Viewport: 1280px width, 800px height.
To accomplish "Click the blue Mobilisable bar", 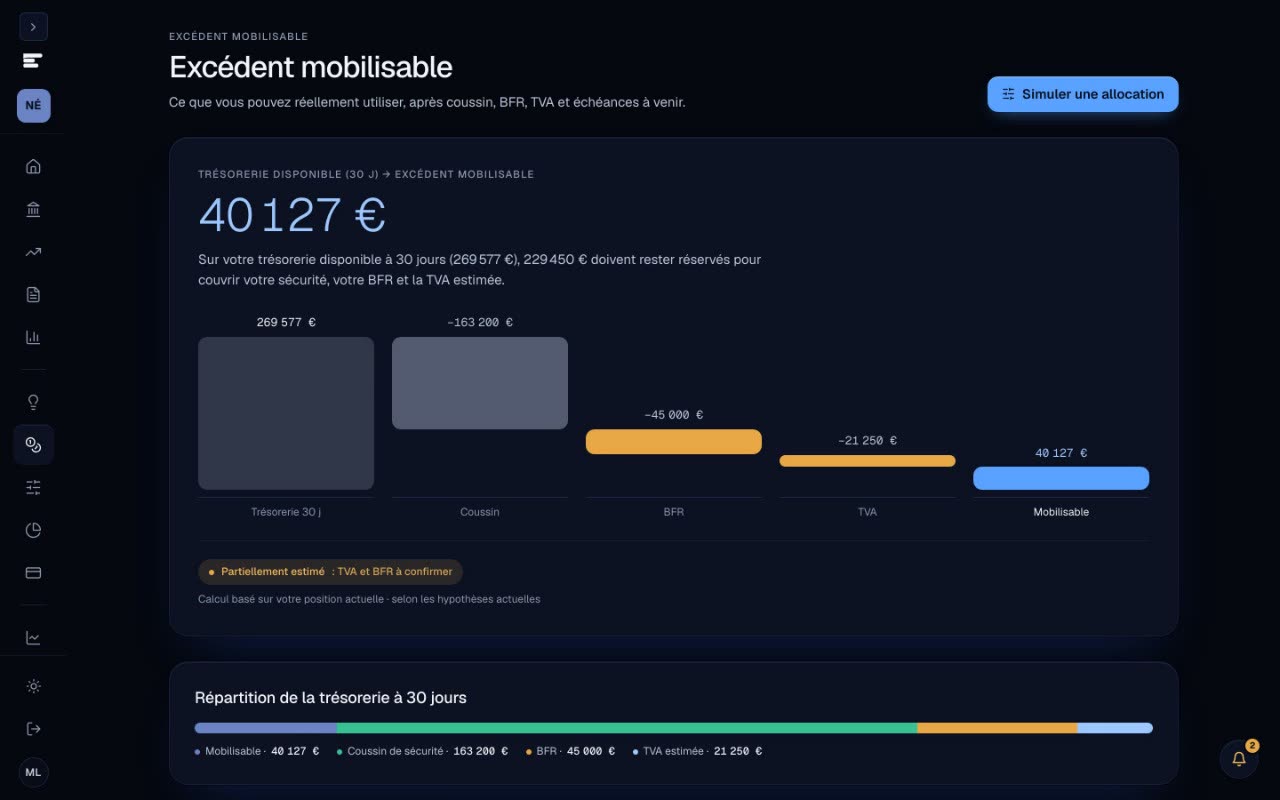I will 1061,478.
